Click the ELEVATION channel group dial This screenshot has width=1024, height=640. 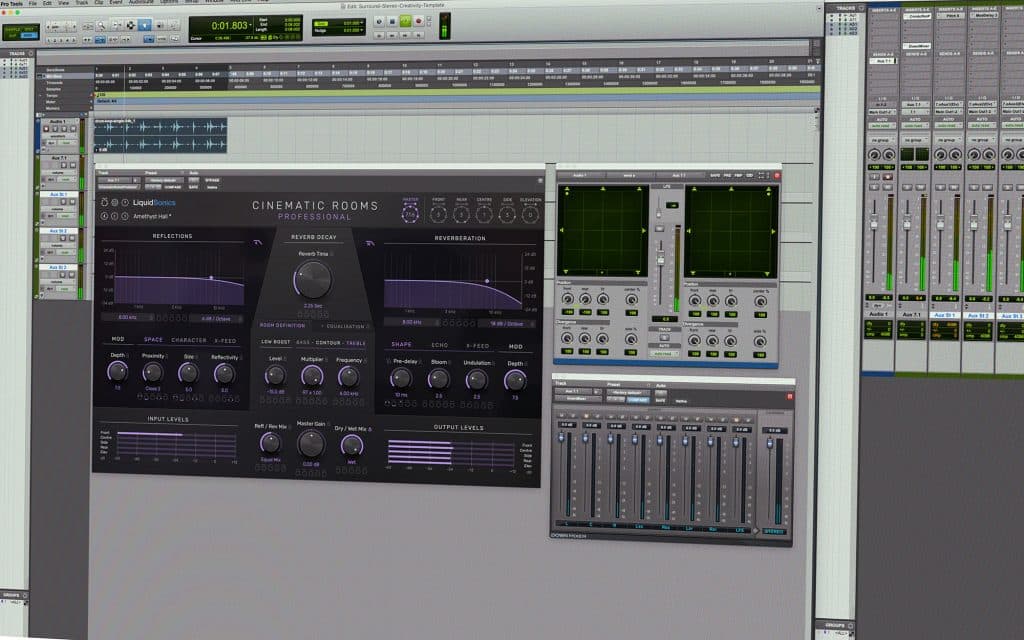coord(530,214)
